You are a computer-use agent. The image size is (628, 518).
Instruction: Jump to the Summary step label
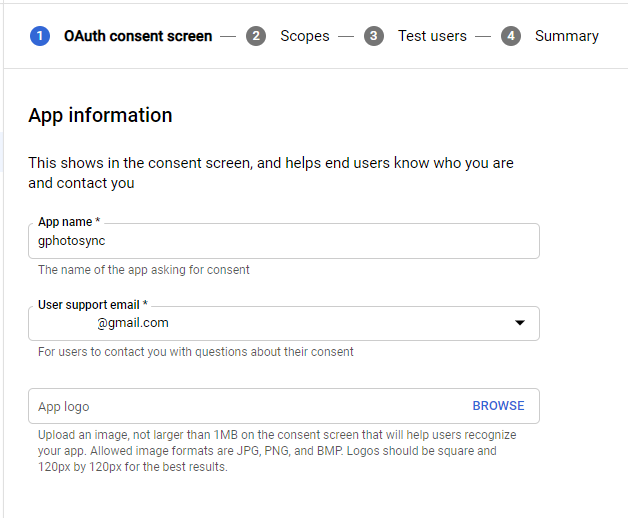tap(566, 36)
